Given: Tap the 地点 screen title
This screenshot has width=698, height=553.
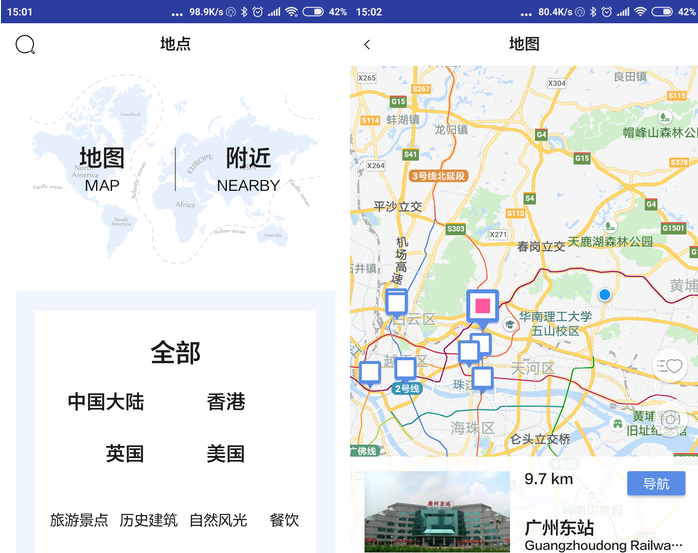Looking at the screenshot, I should [x=175, y=44].
